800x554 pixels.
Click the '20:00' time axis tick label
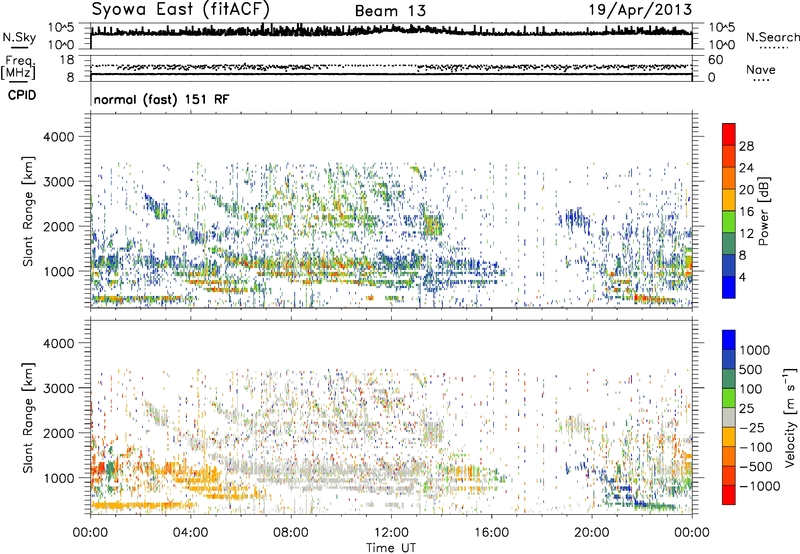pos(592,533)
